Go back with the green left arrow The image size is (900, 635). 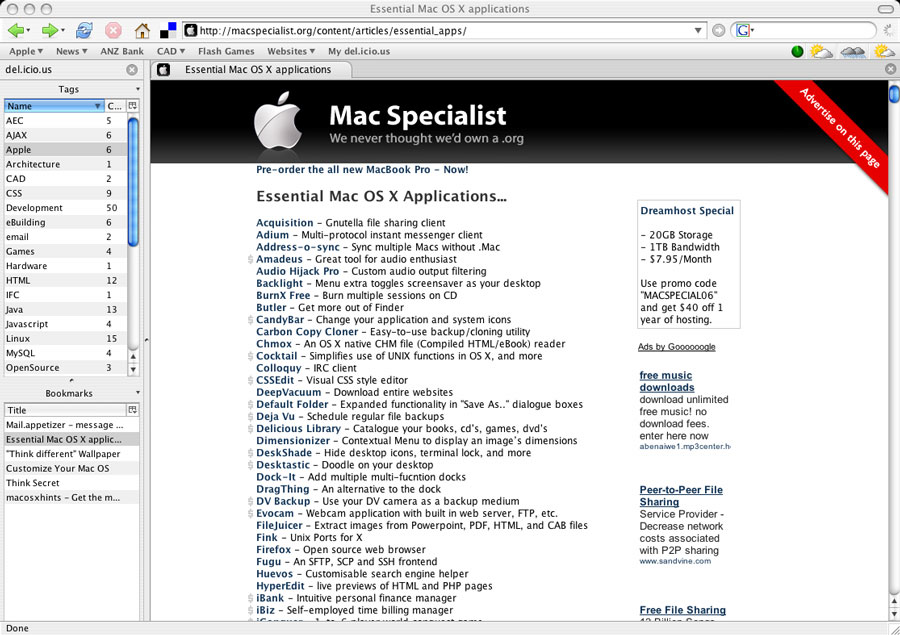click(16, 30)
